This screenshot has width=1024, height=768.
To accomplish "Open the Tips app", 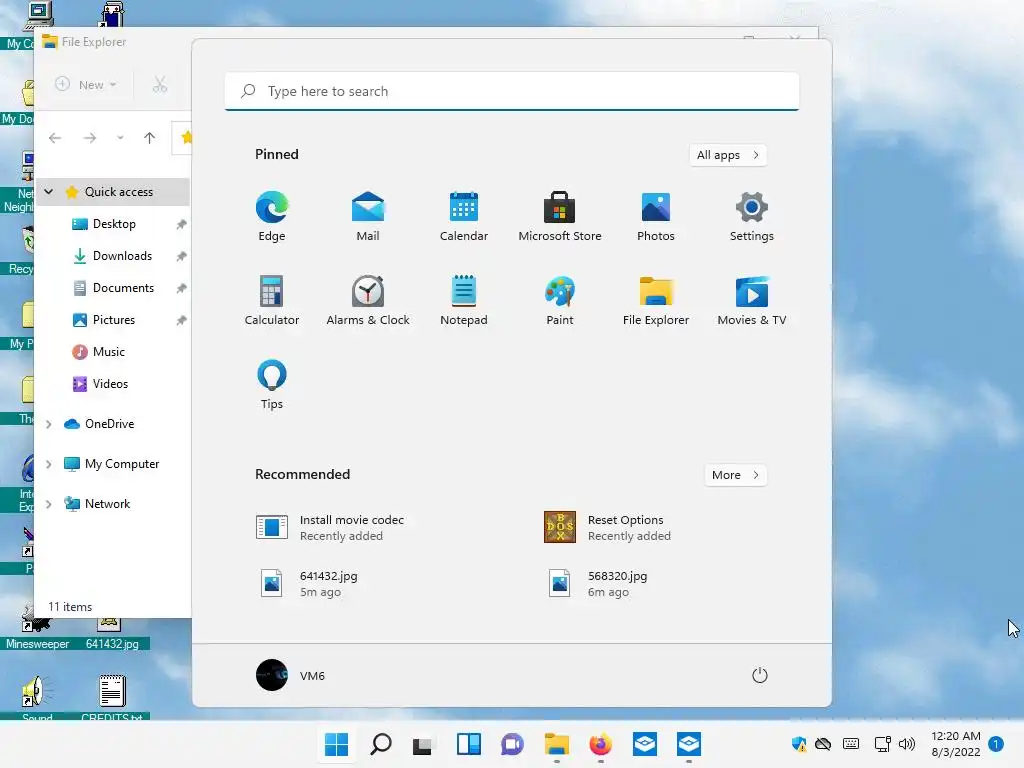I will pyautogui.click(x=272, y=384).
